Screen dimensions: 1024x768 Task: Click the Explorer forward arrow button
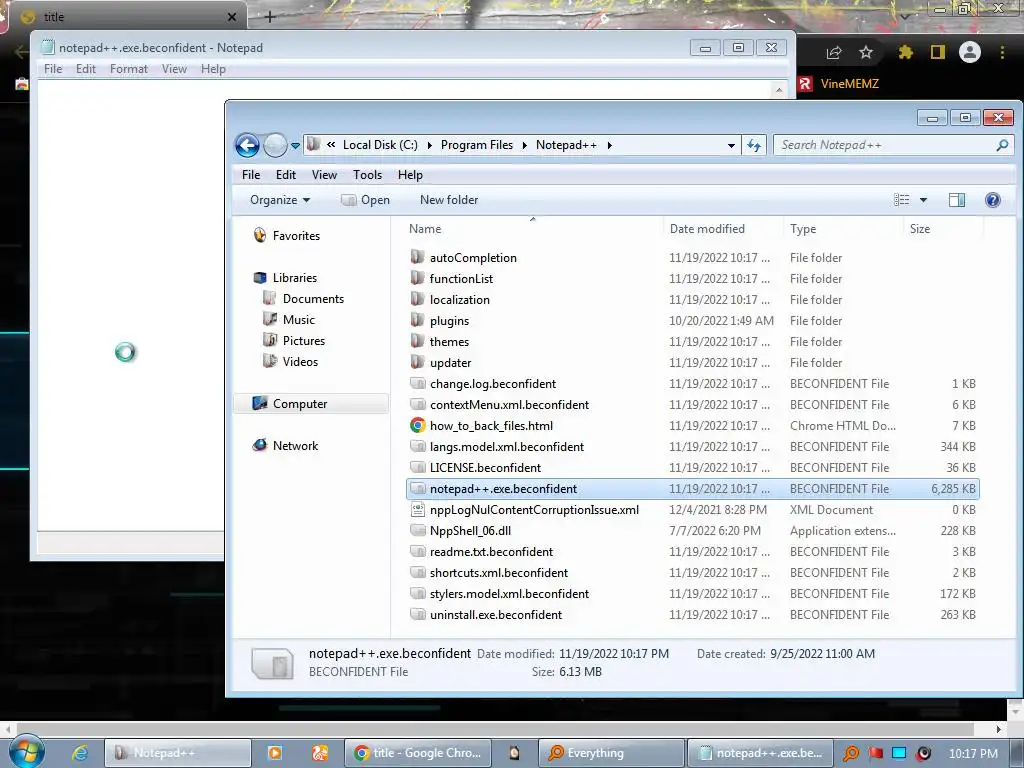[x=275, y=145]
